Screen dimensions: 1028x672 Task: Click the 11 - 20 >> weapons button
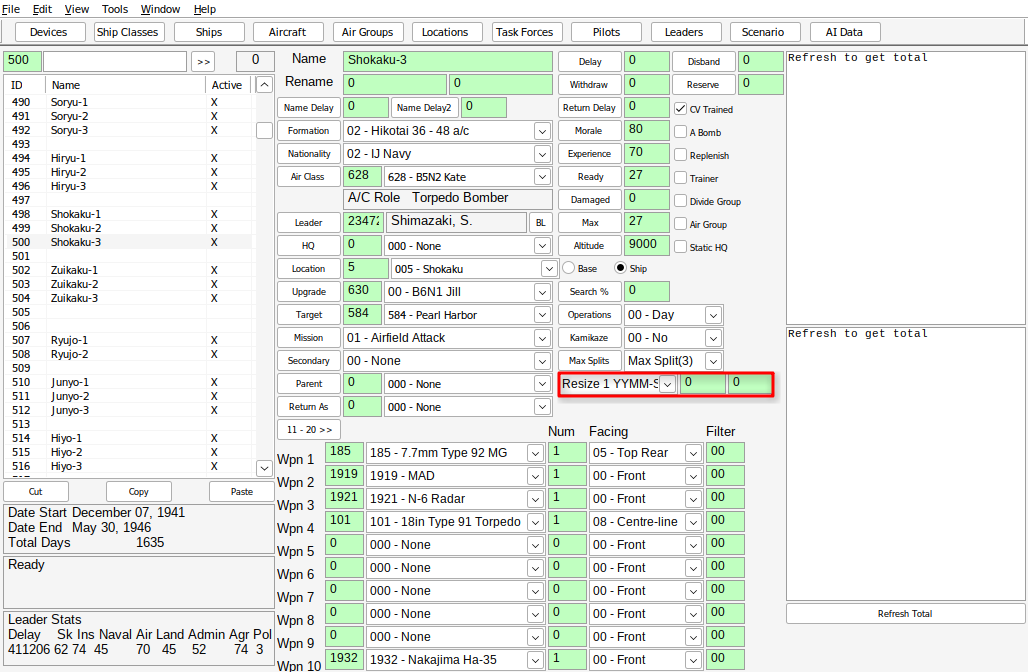[x=309, y=429]
